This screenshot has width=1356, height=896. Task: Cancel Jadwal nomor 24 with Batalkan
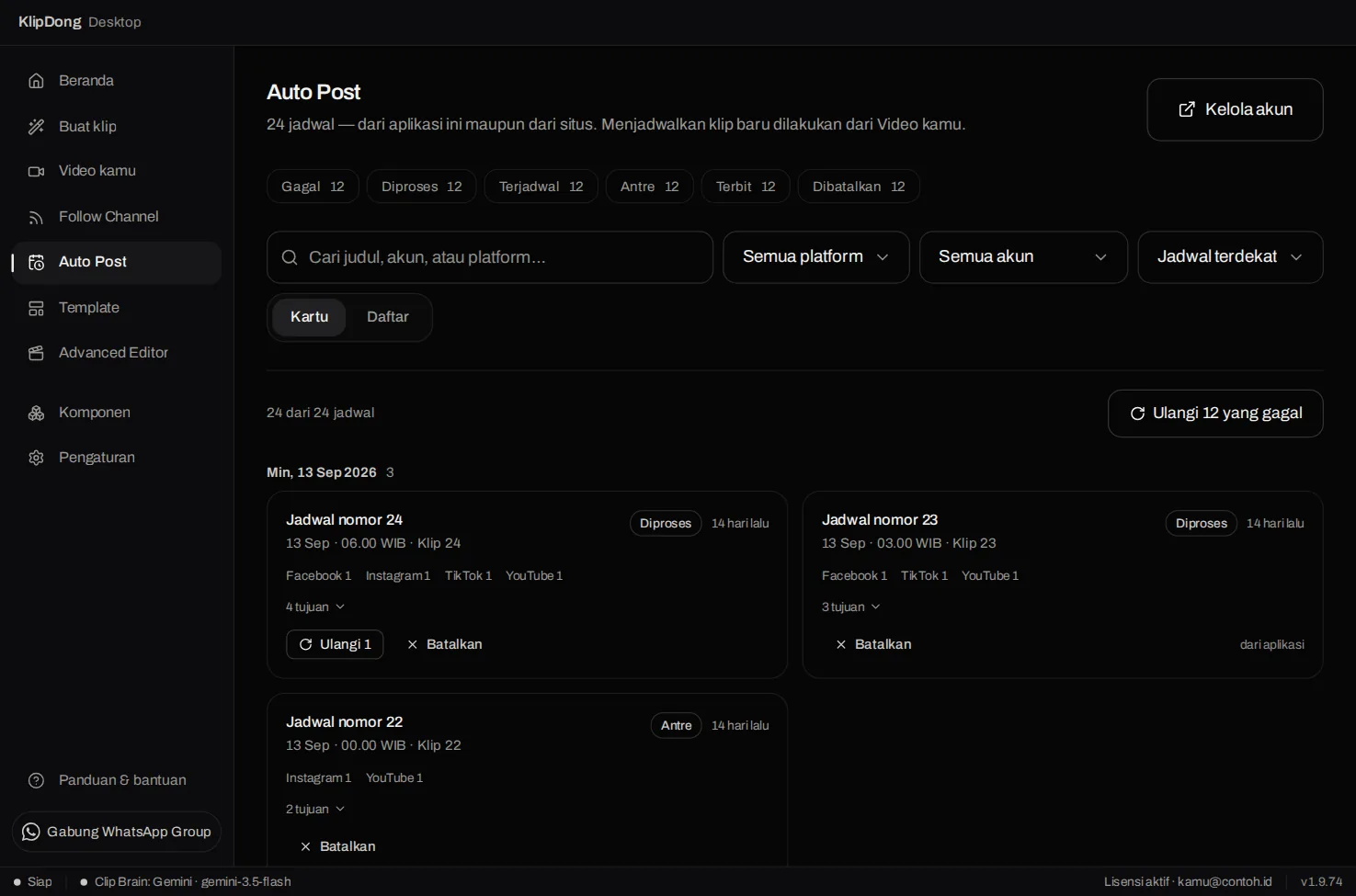(x=444, y=644)
